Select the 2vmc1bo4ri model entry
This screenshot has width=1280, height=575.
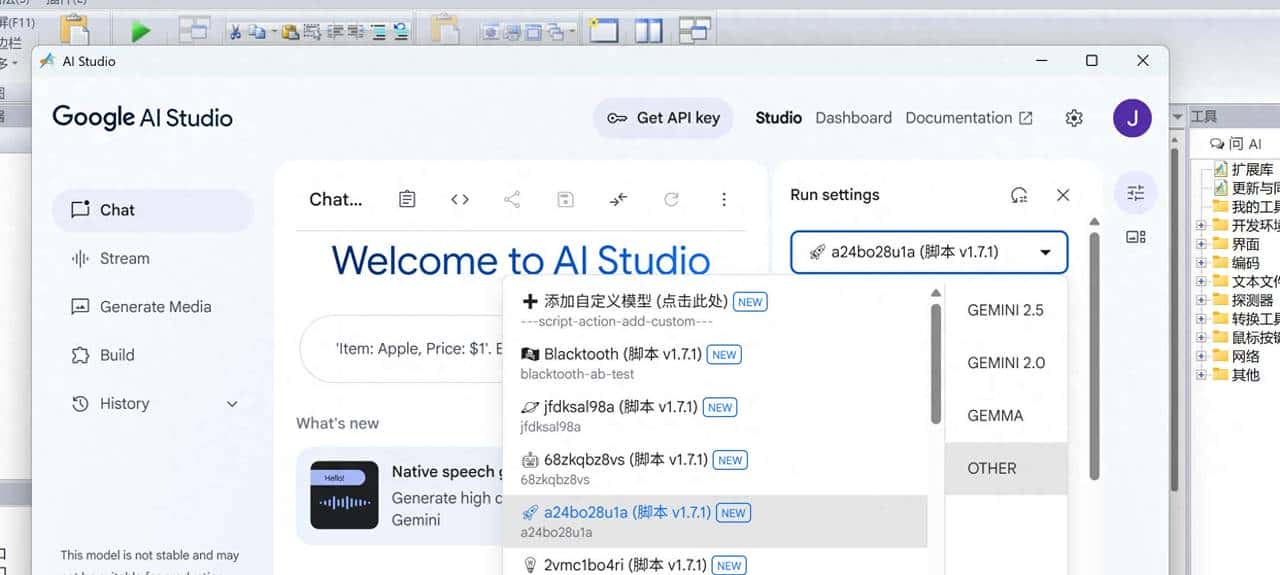click(x=715, y=564)
